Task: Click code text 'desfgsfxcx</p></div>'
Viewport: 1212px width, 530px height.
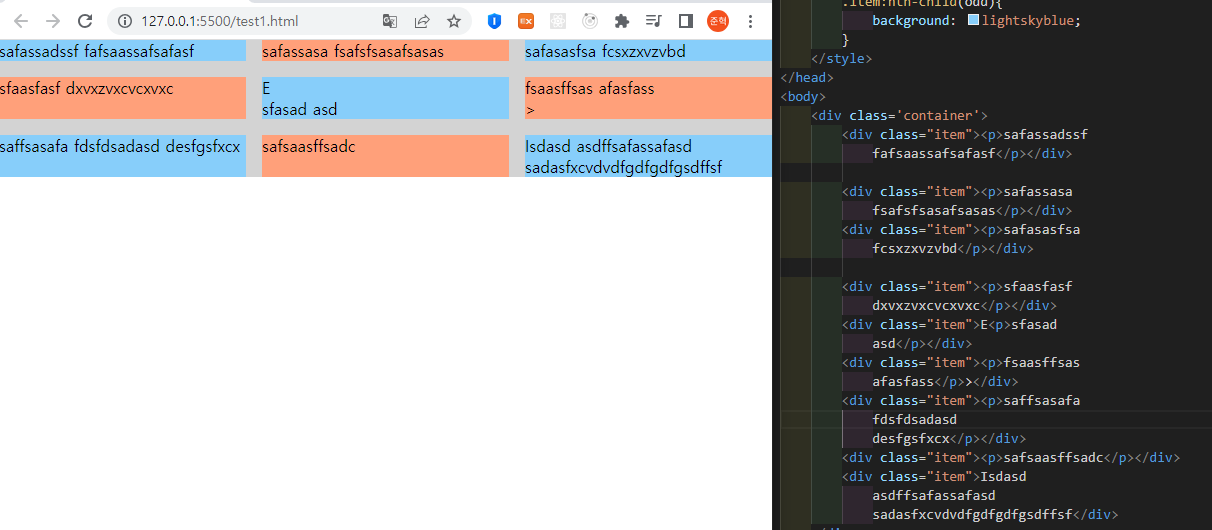Action: (x=949, y=438)
